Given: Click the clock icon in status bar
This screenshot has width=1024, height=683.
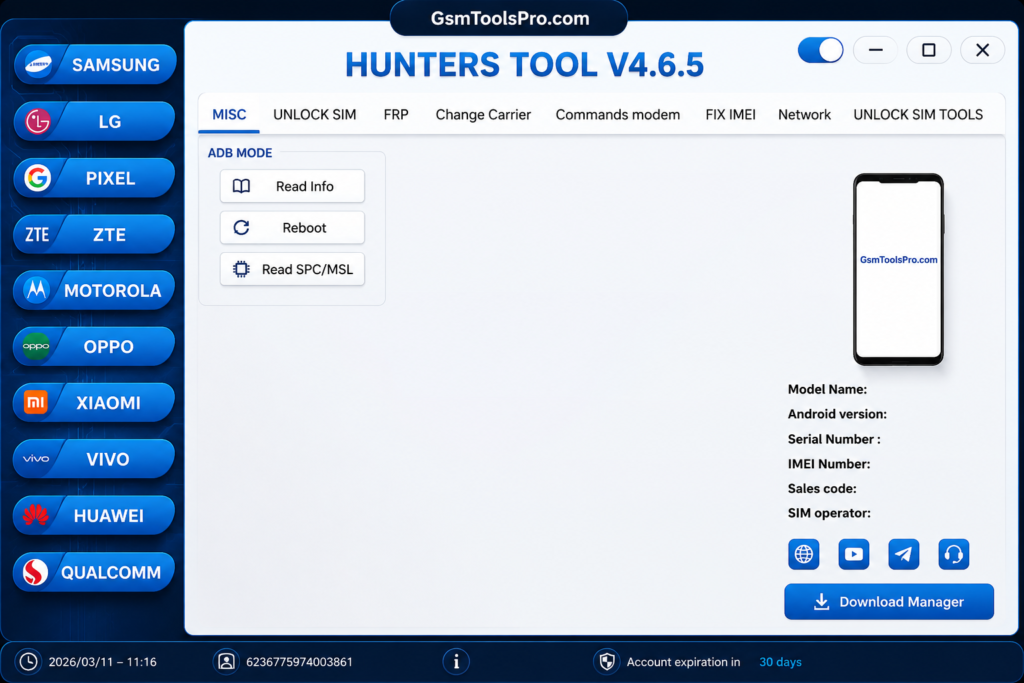Looking at the screenshot, I should [x=28, y=661].
